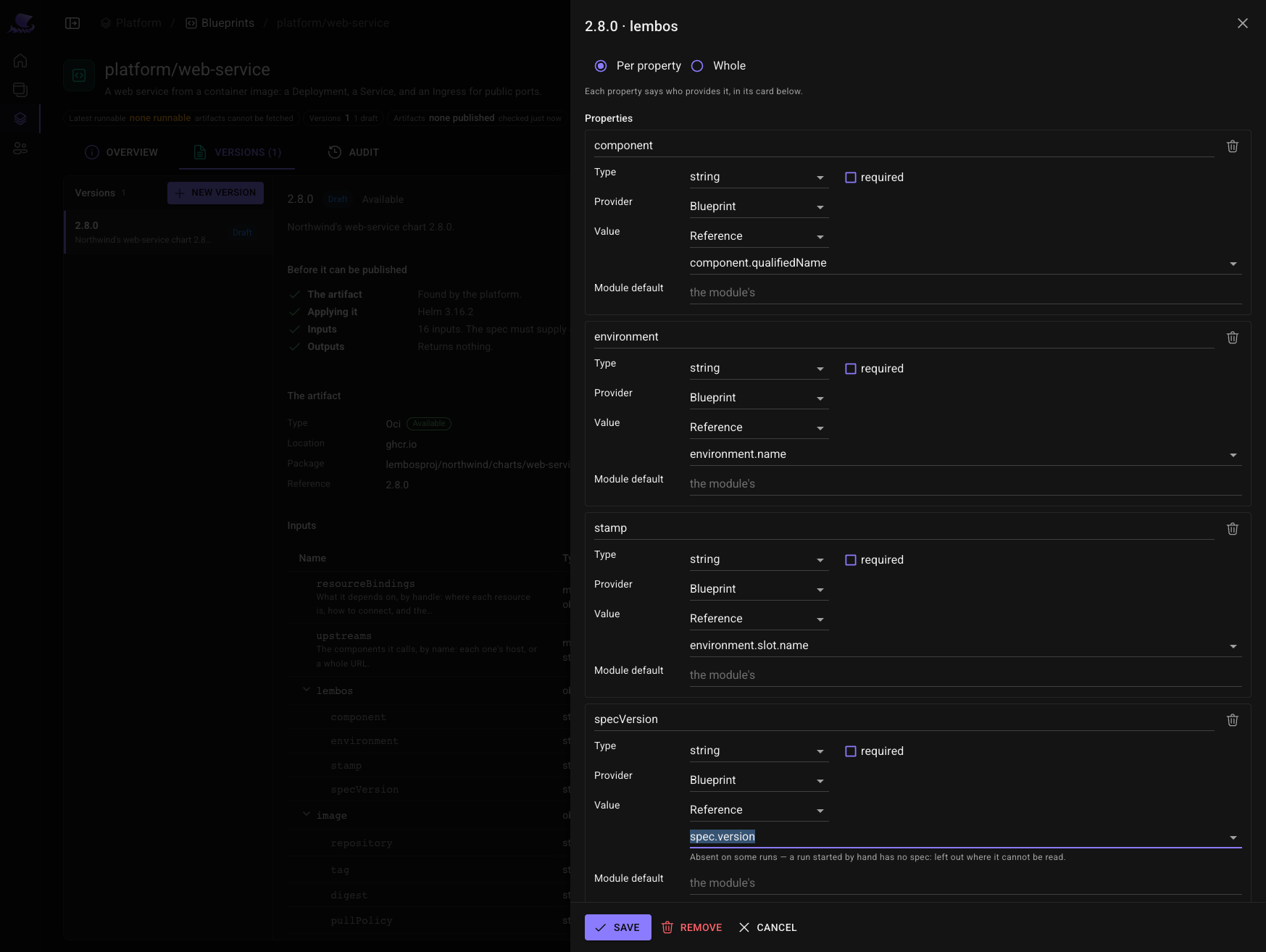Screen dimensions: 1266x952
Task: Remove the lembos input
Action: coord(692,927)
